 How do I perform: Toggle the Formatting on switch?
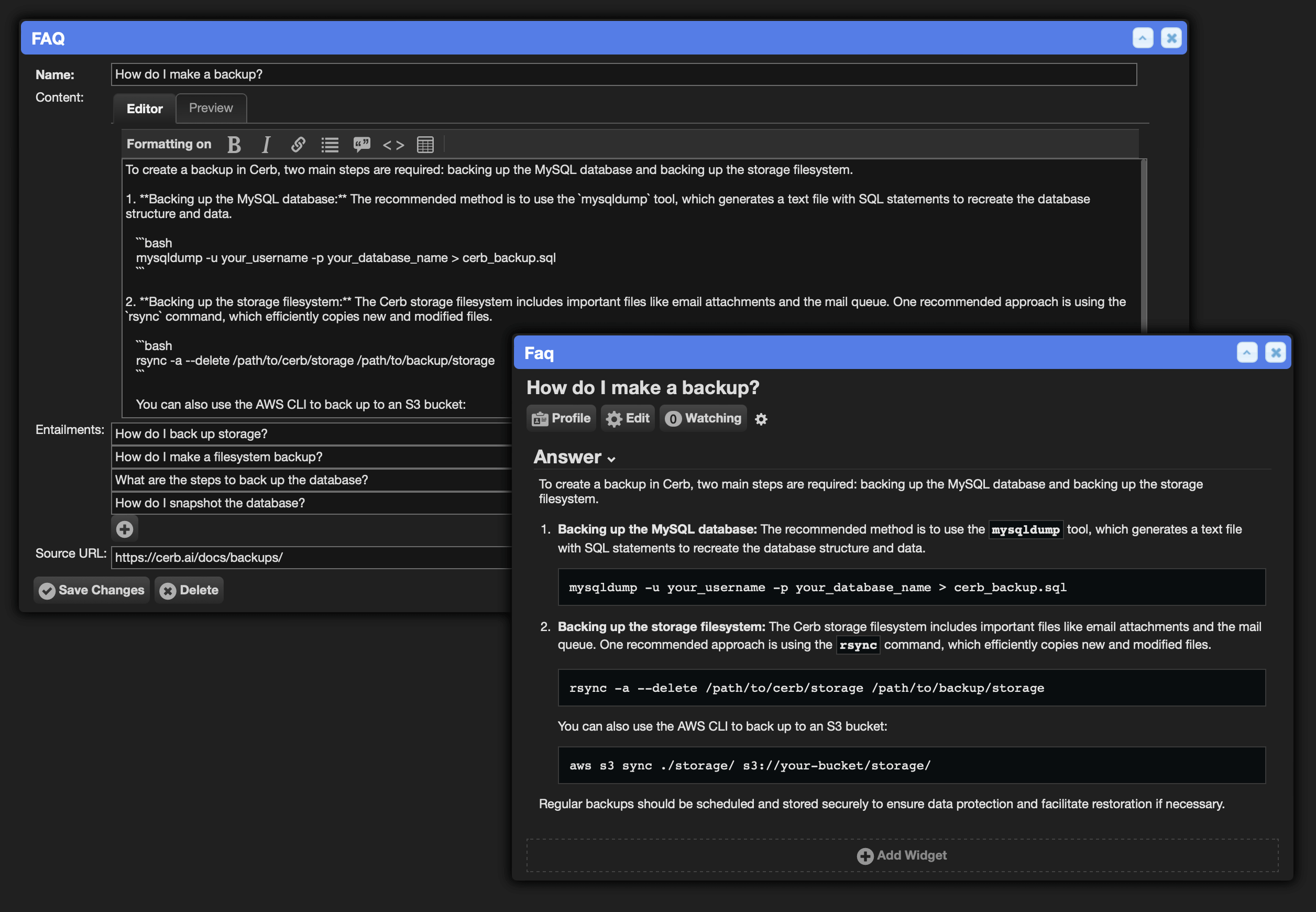click(x=169, y=144)
